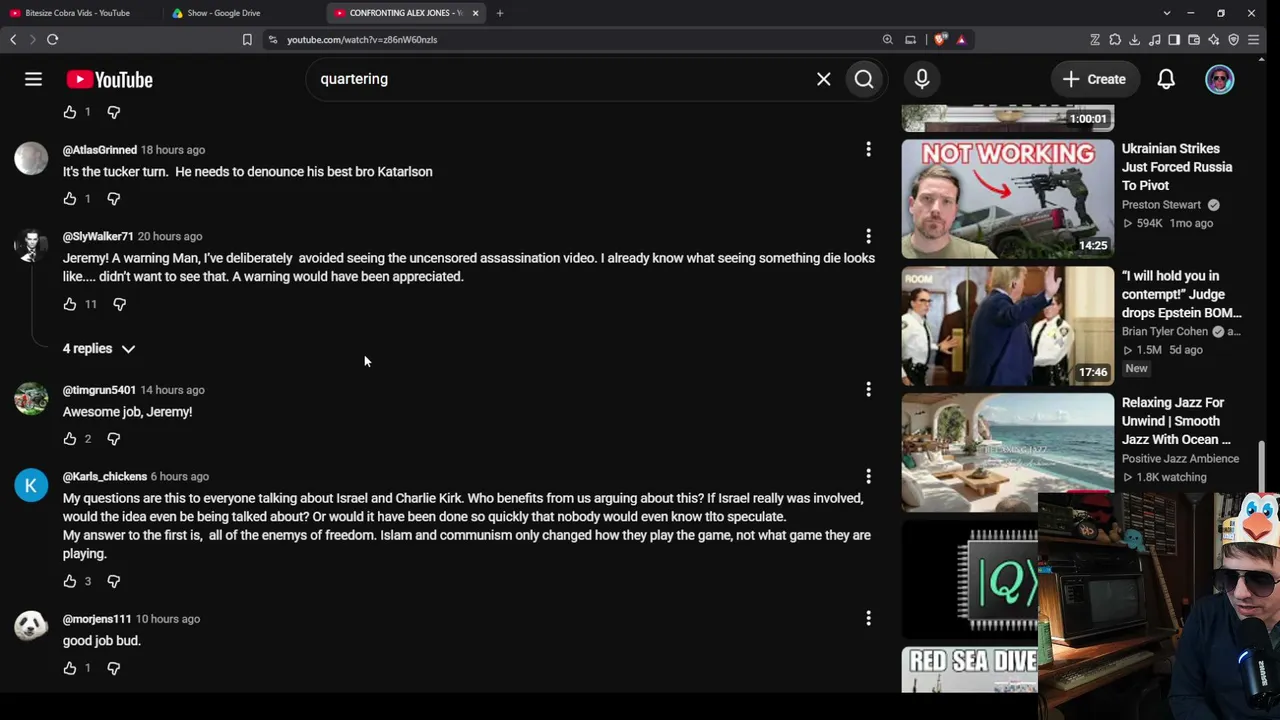Screen dimensions: 1280x720
Task: Open the Brave VPN shield icon
Action: pyautogui.click(x=1234, y=40)
